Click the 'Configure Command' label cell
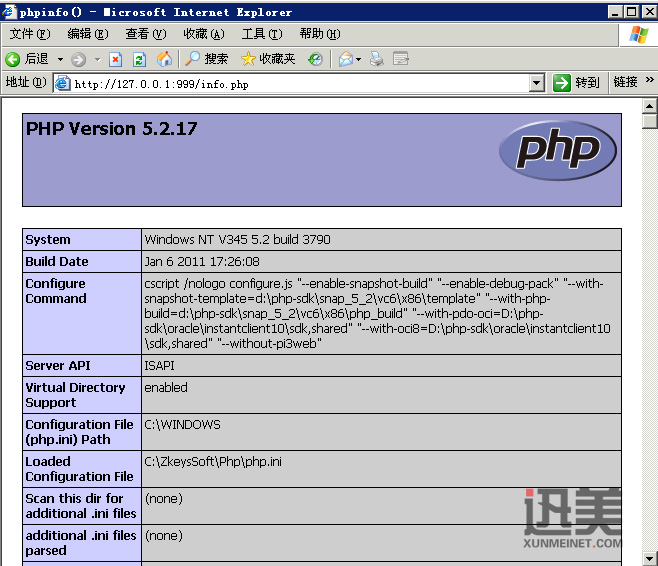The image size is (658, 566). pyautogui.click(x=82, y=313)
